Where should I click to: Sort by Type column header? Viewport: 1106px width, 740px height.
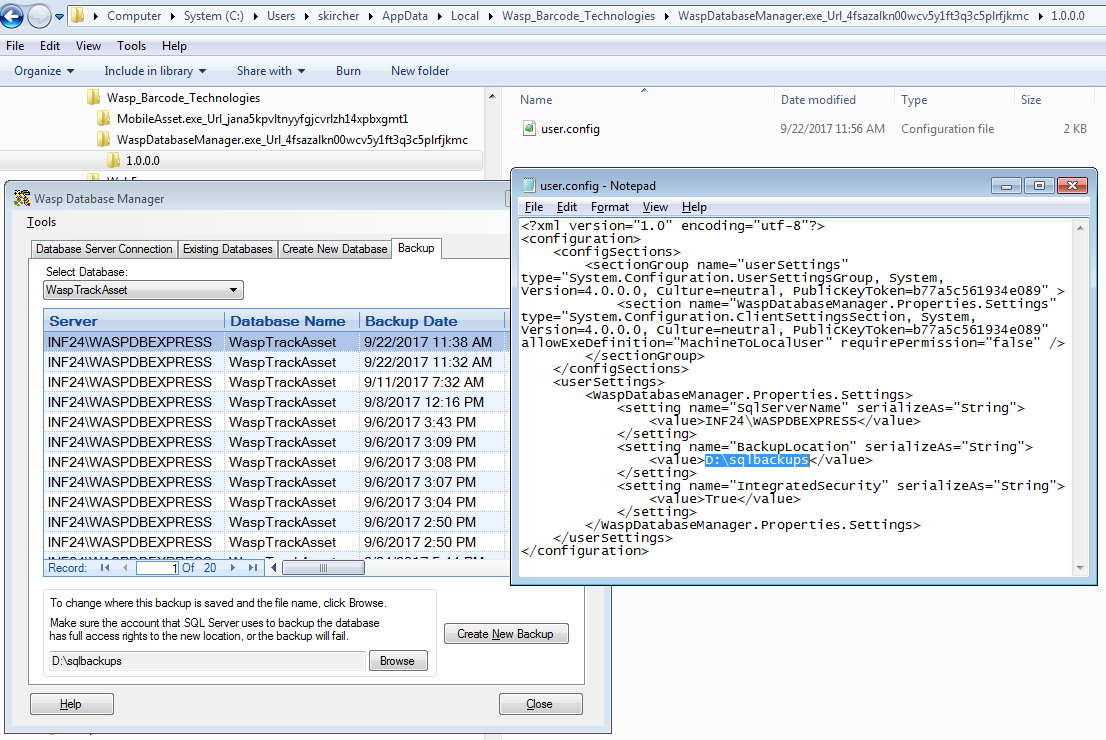point(914,99)
